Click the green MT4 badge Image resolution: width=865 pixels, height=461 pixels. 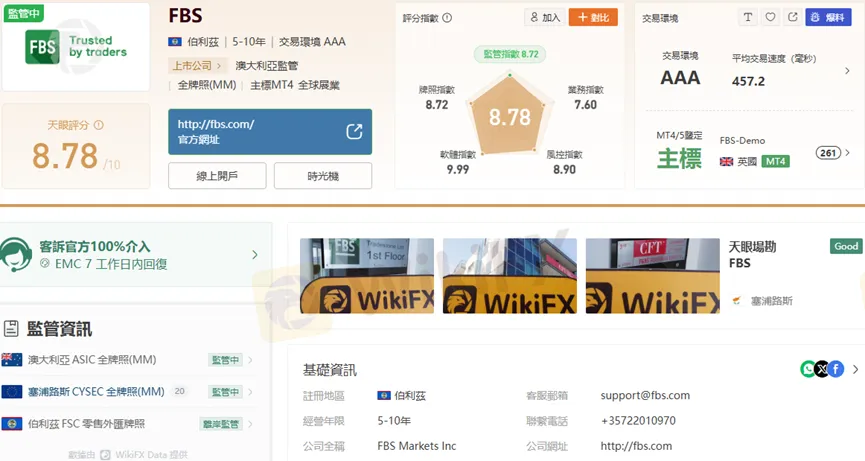click(x=776, y=162)
